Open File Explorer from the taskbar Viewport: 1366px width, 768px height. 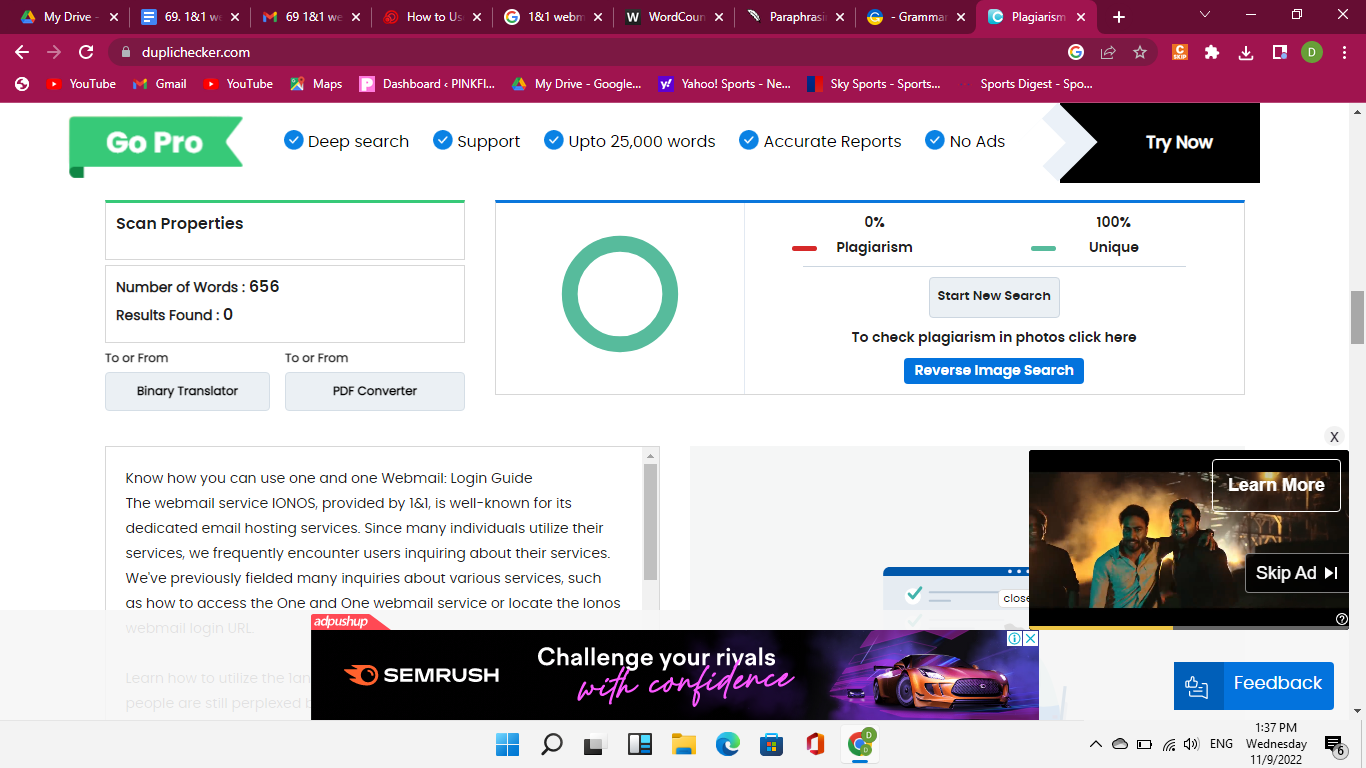683,744
